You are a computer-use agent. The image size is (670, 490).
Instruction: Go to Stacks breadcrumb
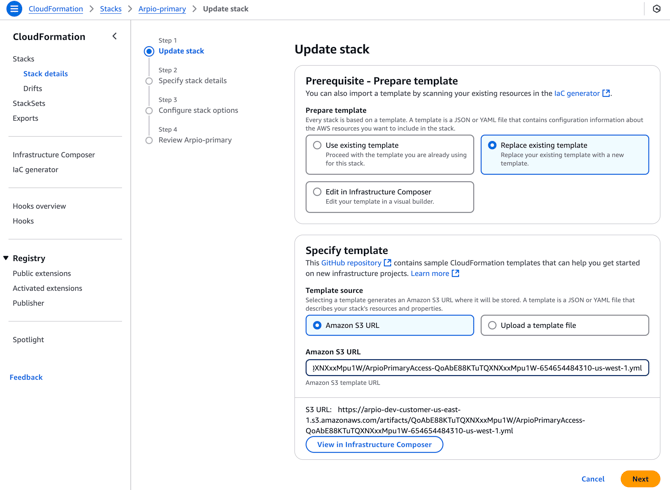110,9
